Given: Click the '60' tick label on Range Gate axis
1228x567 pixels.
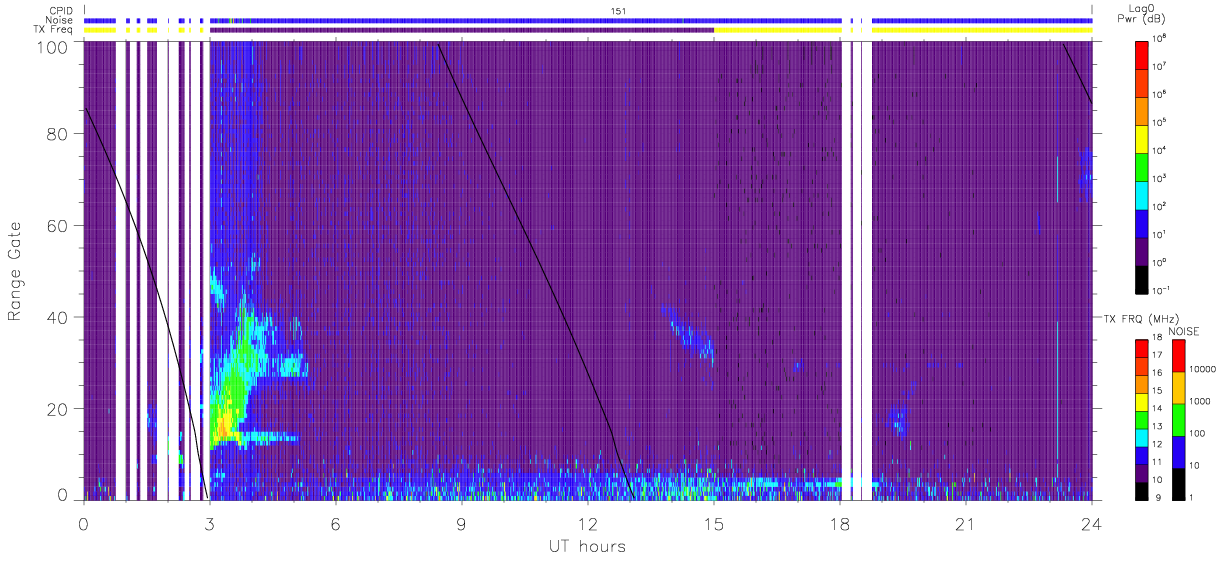Looking at the screenshot, I should click(58, 226).
